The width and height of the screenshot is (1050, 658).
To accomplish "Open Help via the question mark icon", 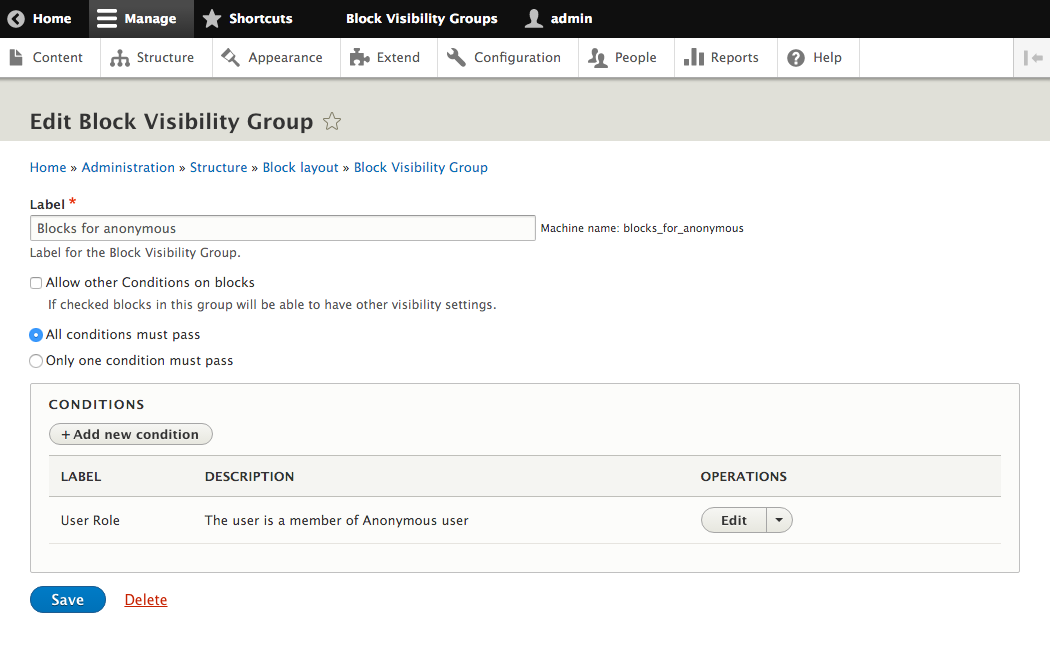I will coord(794,58).
